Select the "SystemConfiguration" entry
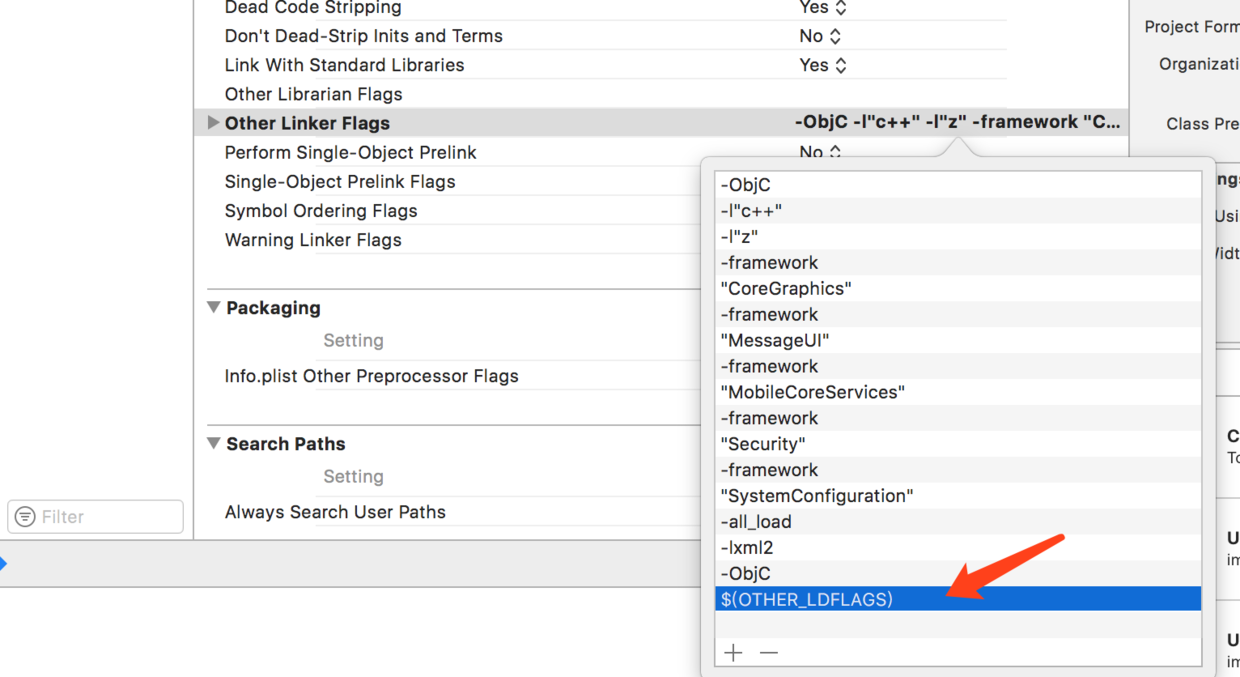This screenshot has height=677, width=1240. [x=959, y=496]
